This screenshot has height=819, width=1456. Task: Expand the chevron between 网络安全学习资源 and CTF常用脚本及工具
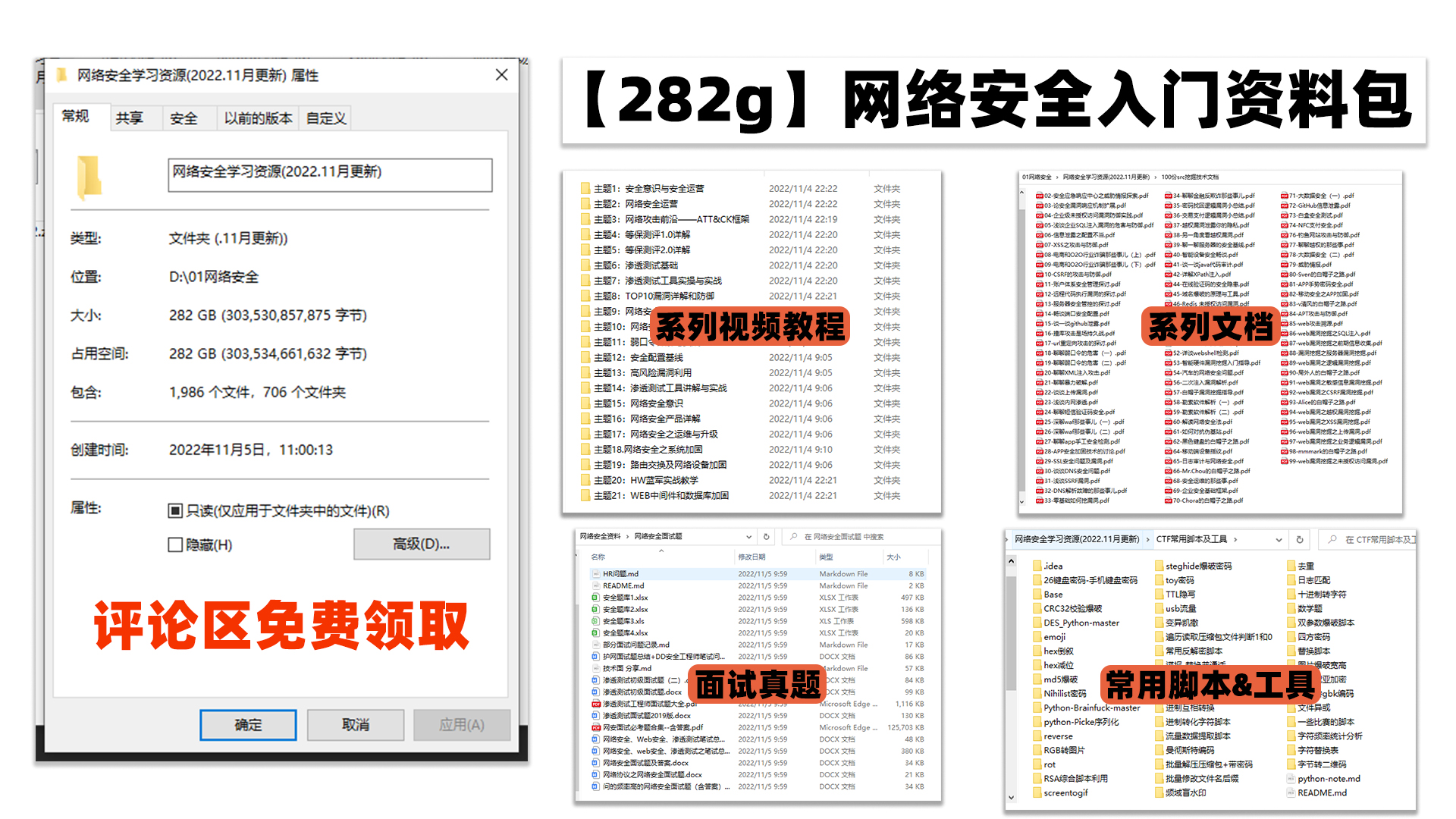pos(1147,539)
